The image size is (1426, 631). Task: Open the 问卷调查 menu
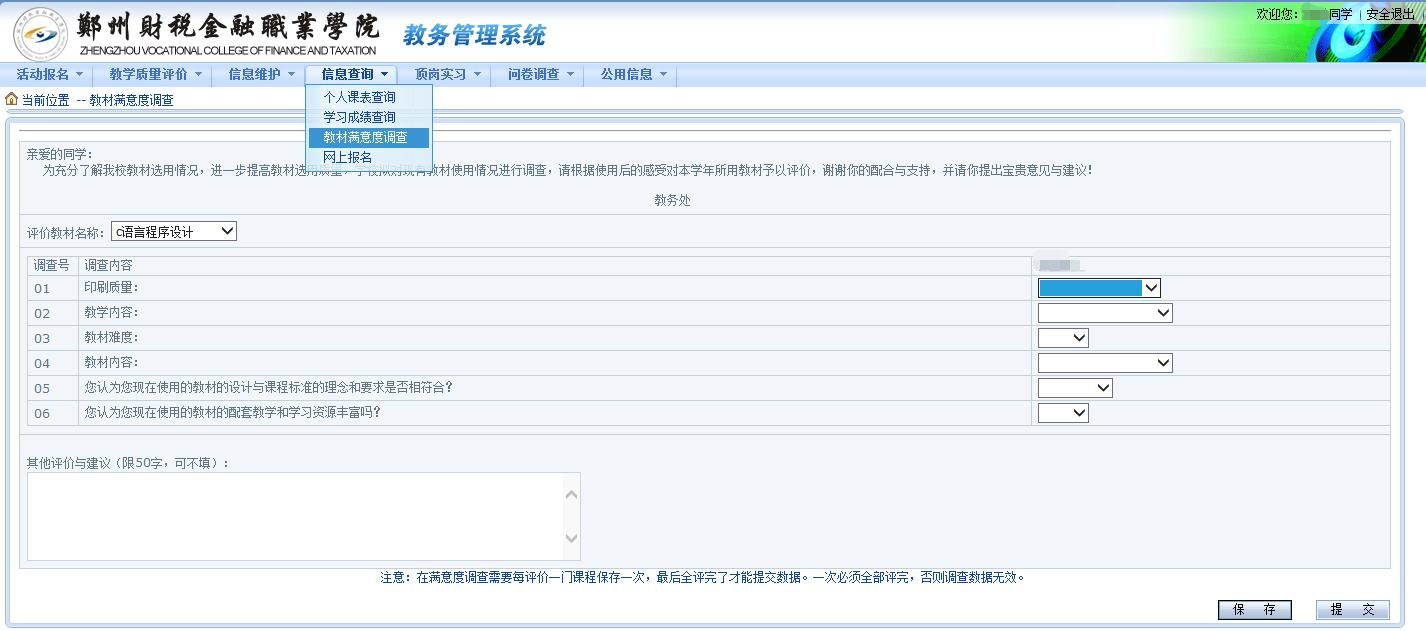point(541,75)
